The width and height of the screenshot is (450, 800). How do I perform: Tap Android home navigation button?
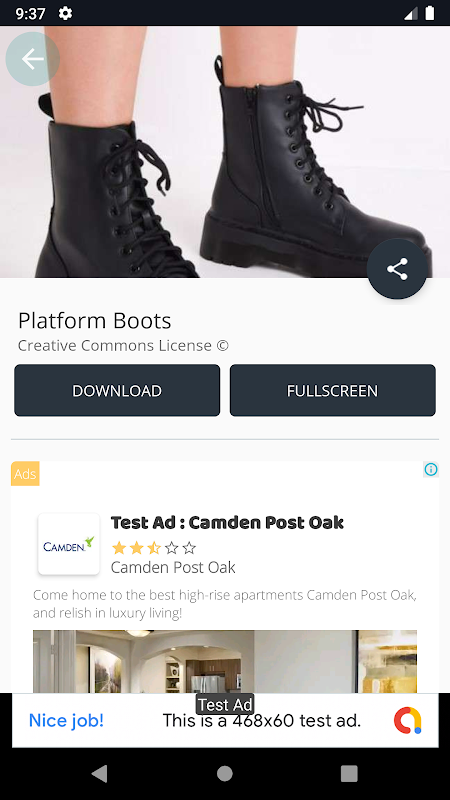coord(224,773)
